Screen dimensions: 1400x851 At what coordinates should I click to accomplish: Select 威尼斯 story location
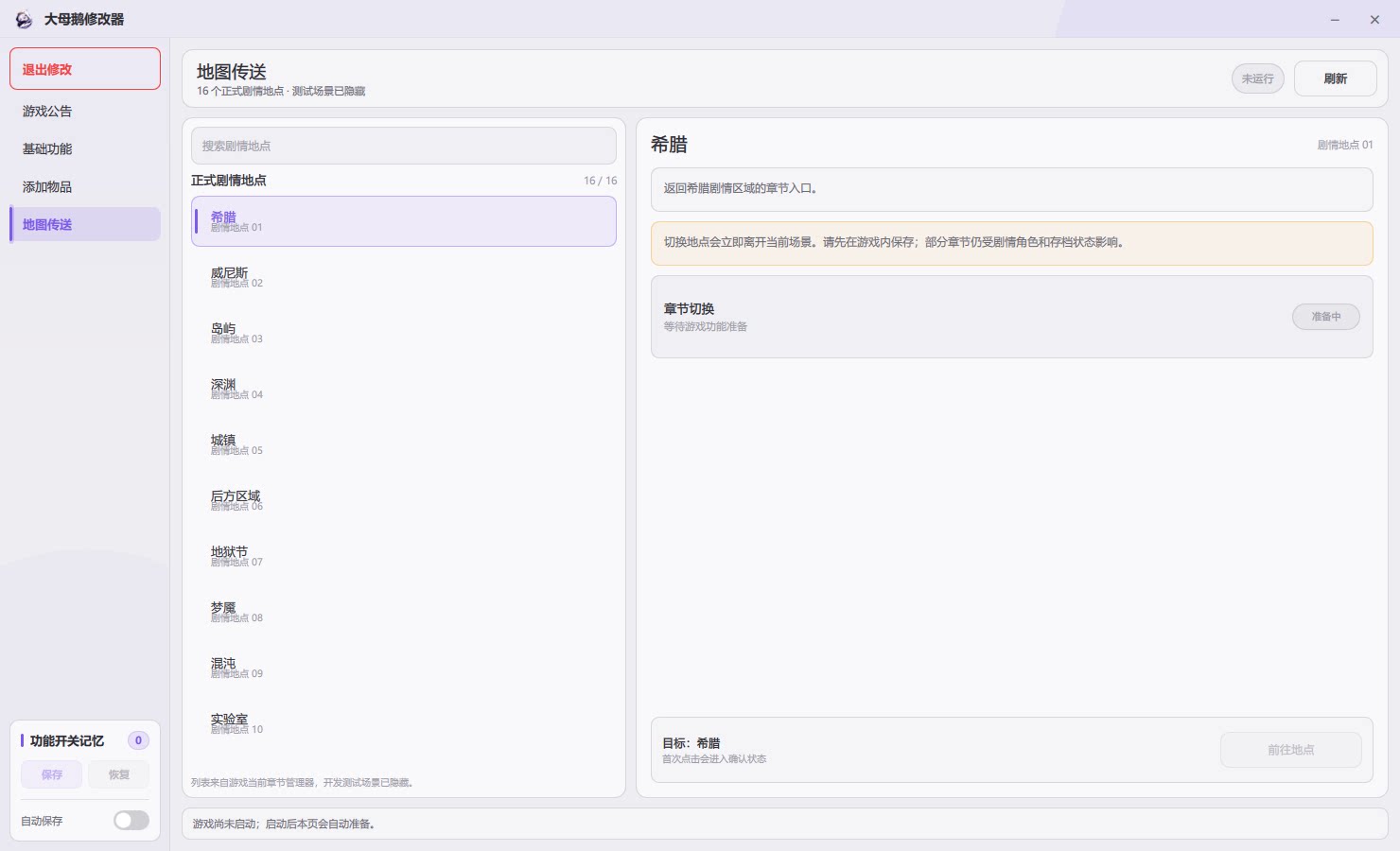click(x=404, y=277)
